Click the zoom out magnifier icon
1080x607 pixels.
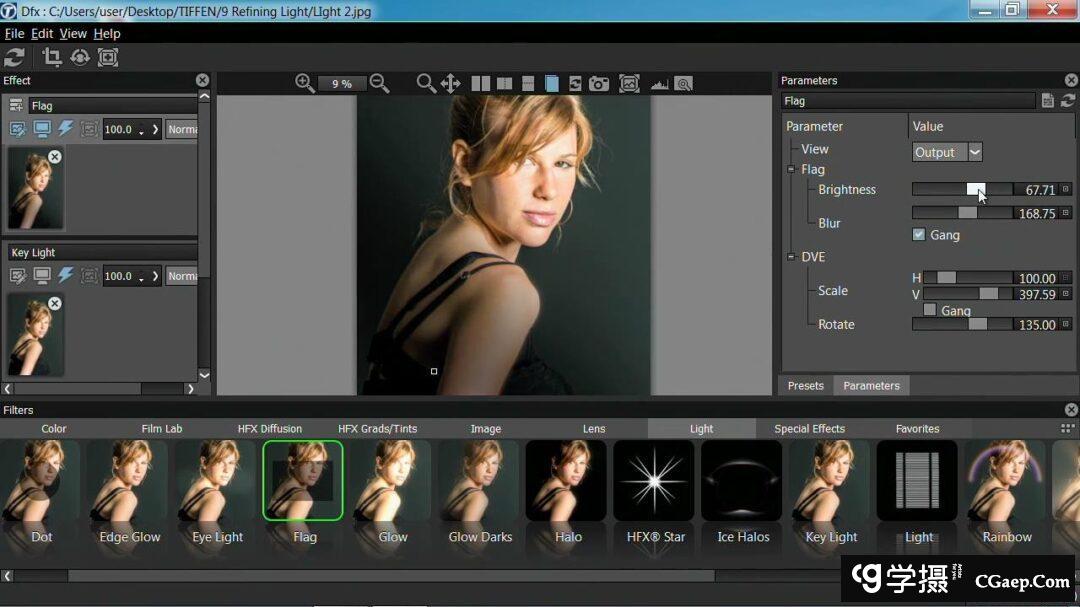[379, 84]
